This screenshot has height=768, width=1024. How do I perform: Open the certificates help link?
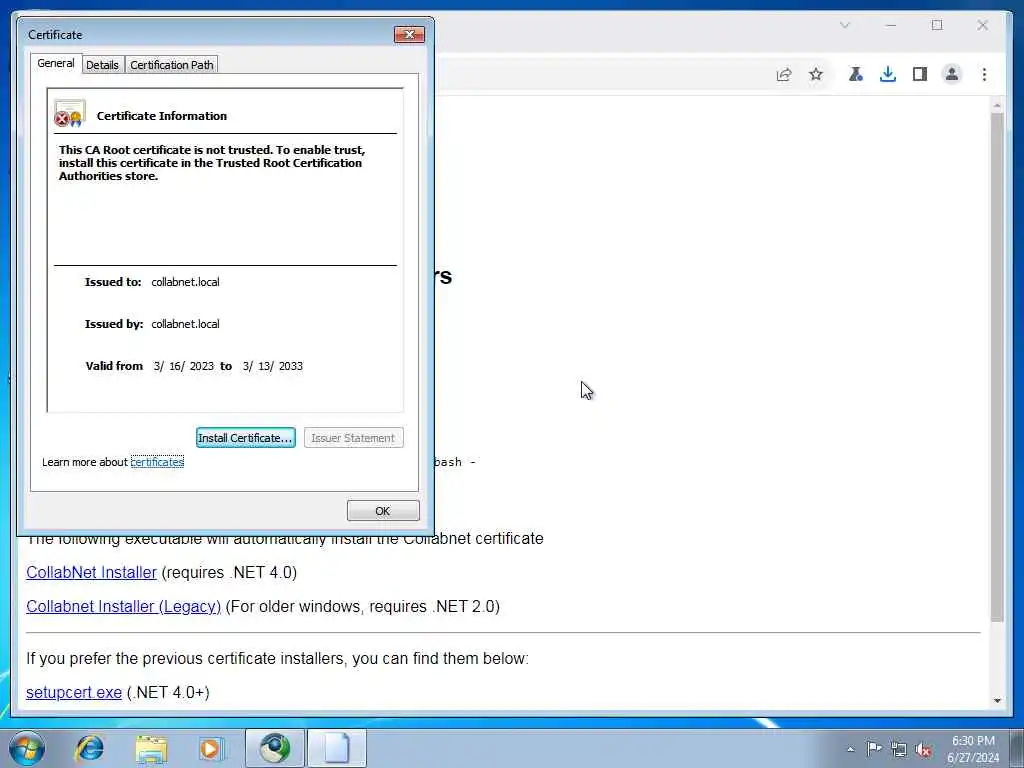[x=157, y=462]
